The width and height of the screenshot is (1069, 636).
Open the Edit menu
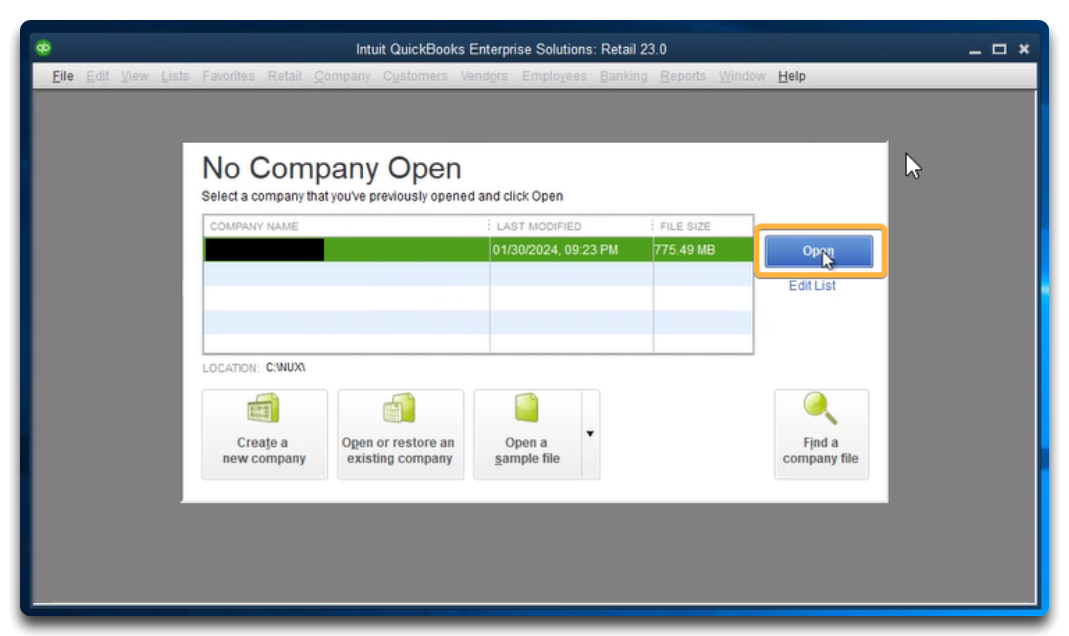tap(97, 76)
